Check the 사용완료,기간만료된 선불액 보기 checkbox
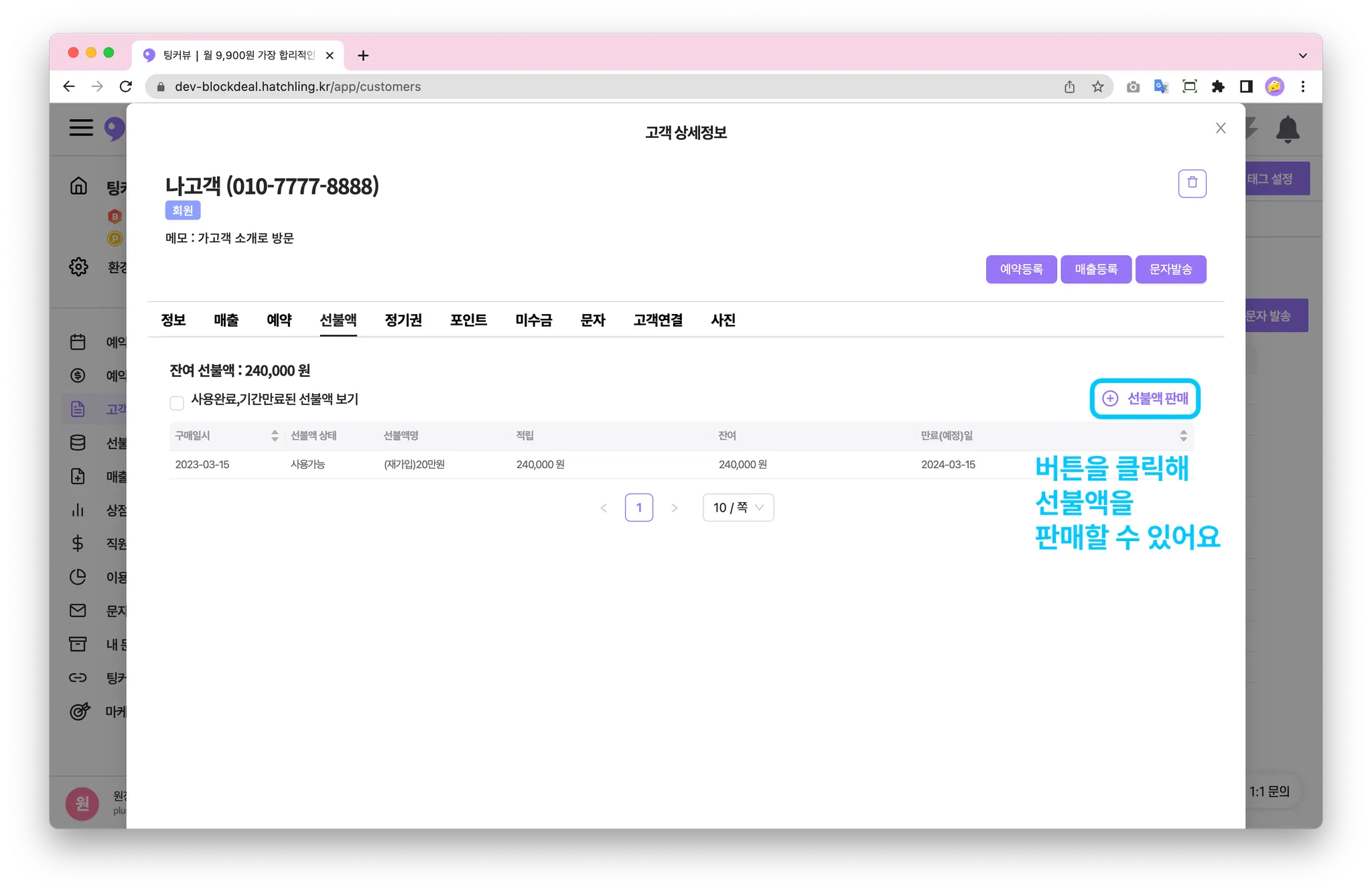Viewport: 1372px width, 894px height. pyautogui.click(x=177, y=402)
